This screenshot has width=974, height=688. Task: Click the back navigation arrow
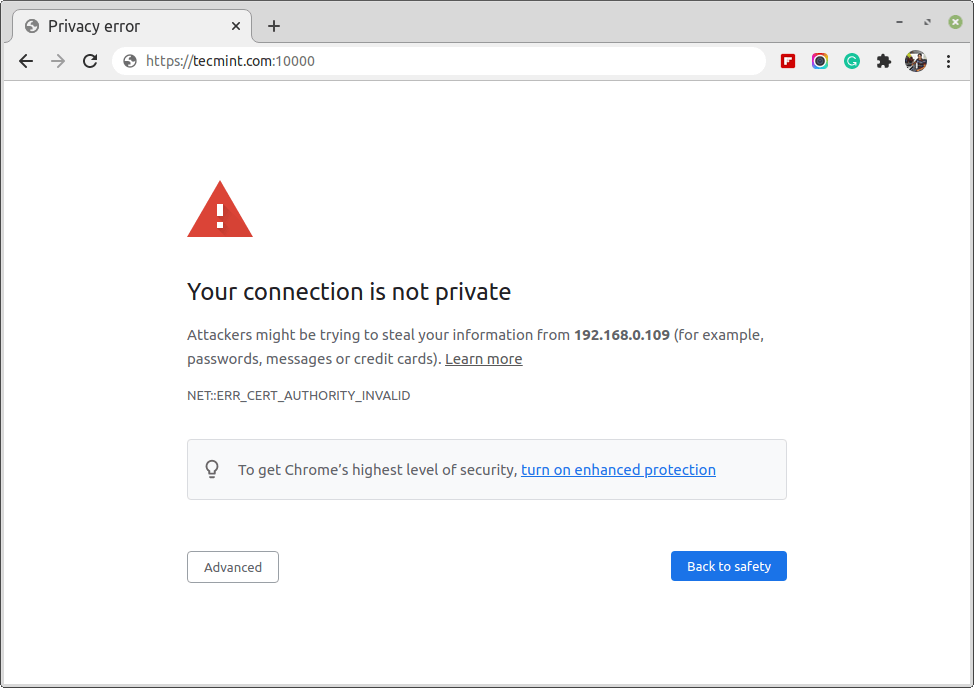pos(26,61)
